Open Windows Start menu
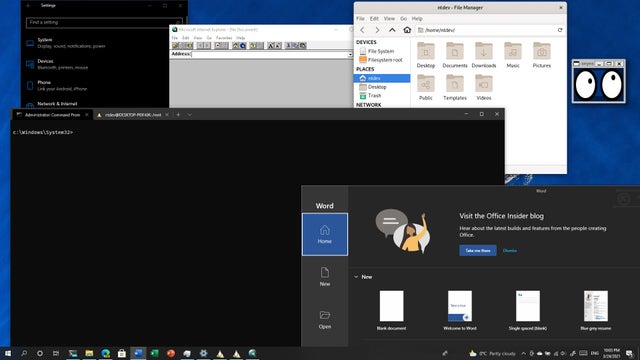 (x=8, y=353)
